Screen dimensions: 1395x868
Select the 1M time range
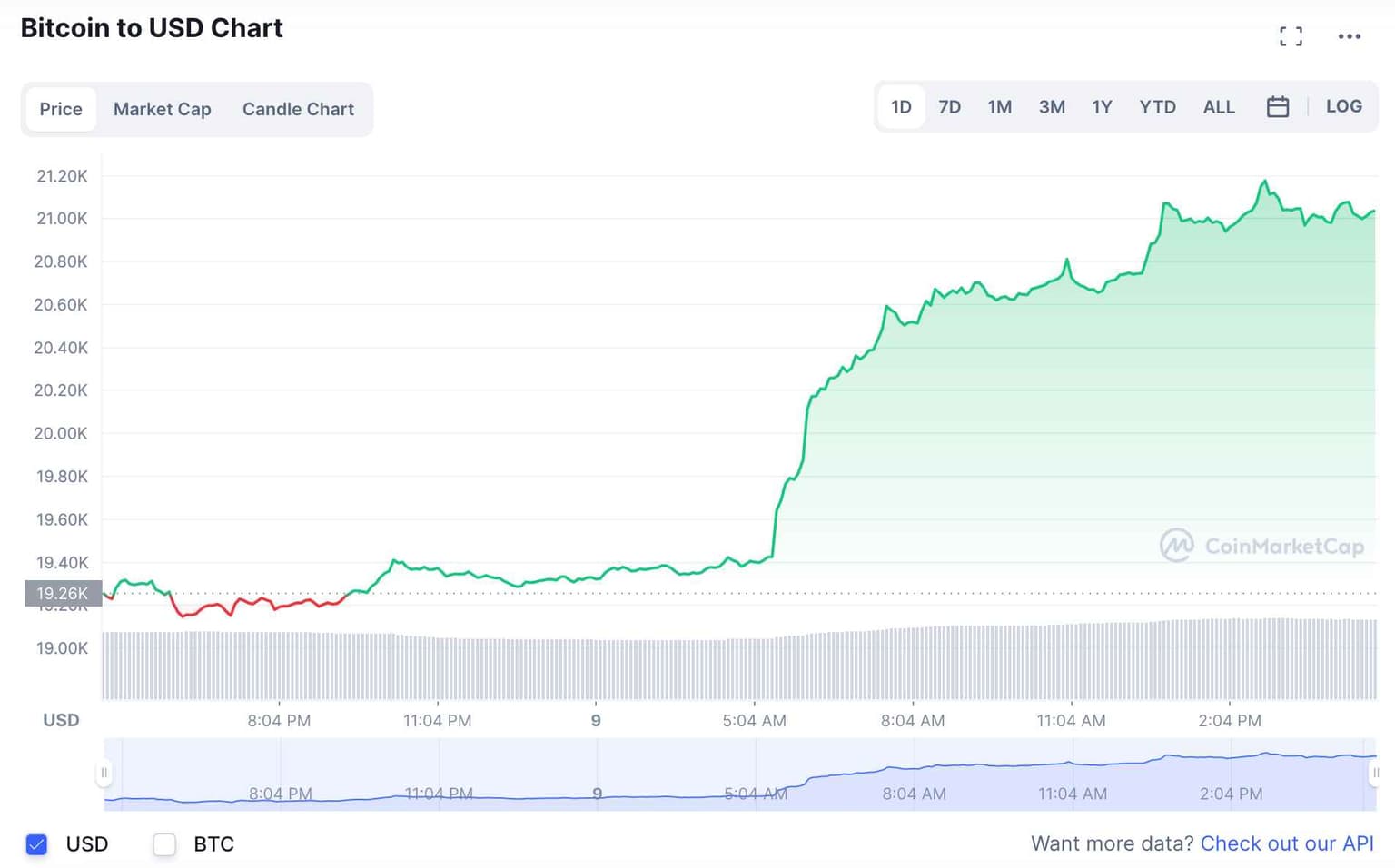click(x=999, y=107)
